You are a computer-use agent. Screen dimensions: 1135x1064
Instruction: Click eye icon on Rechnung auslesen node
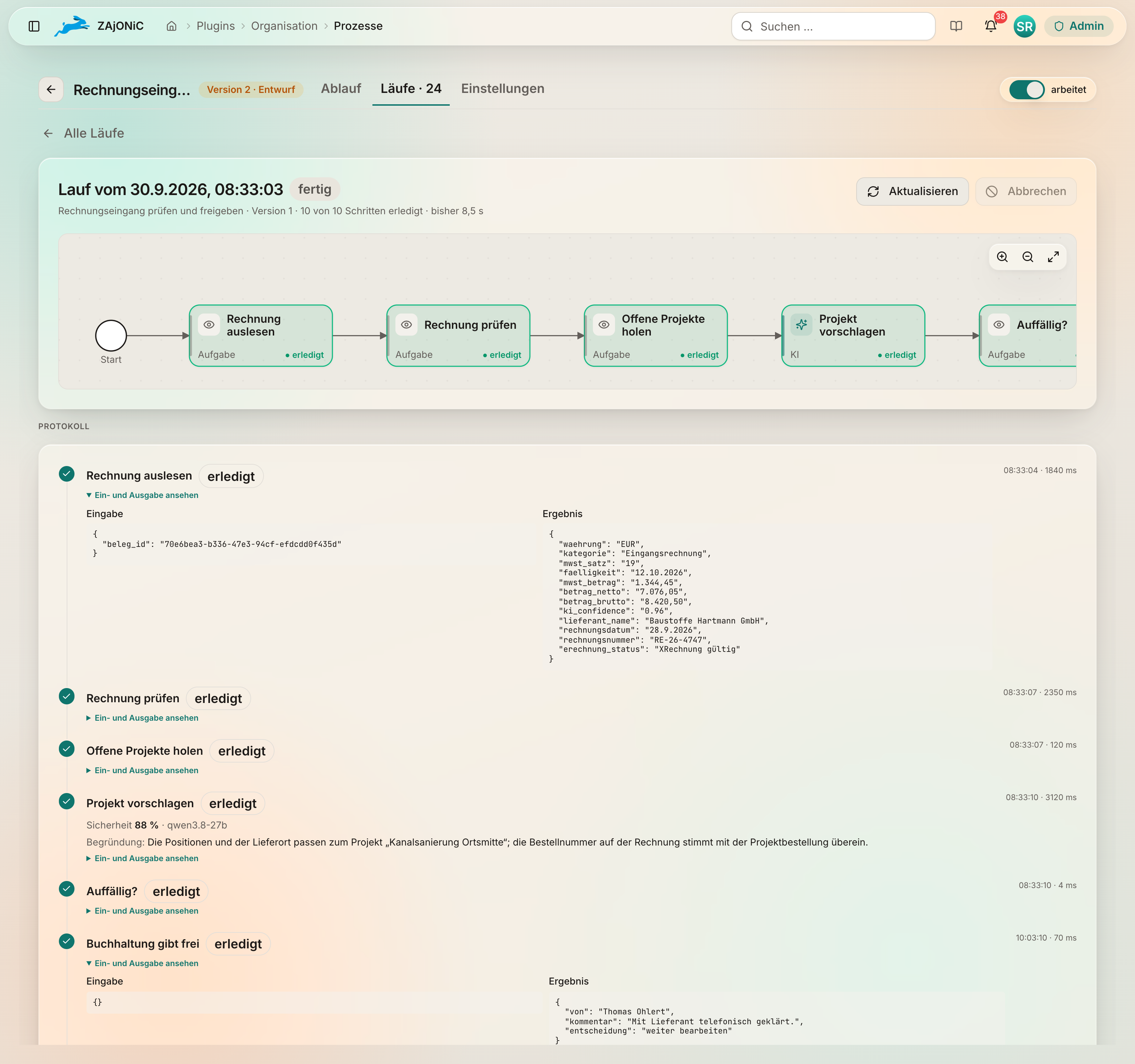click(209, 325)
